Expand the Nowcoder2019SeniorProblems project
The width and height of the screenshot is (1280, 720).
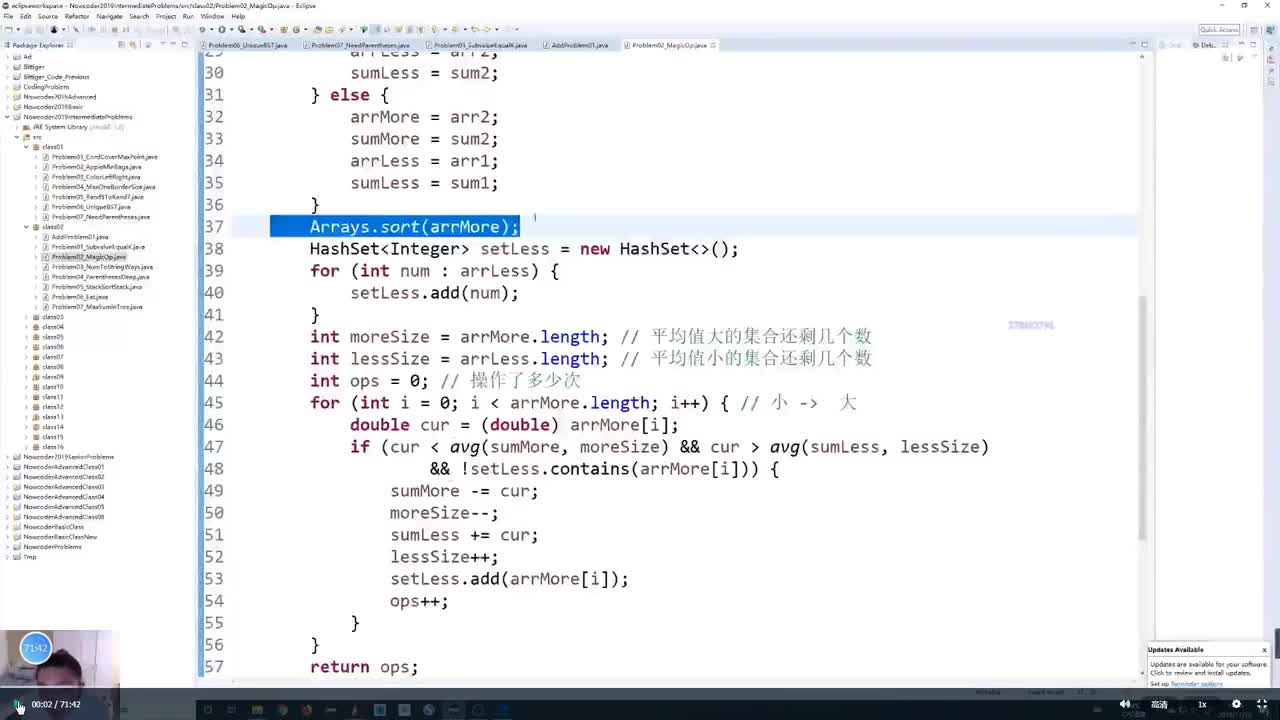[9, 457]
